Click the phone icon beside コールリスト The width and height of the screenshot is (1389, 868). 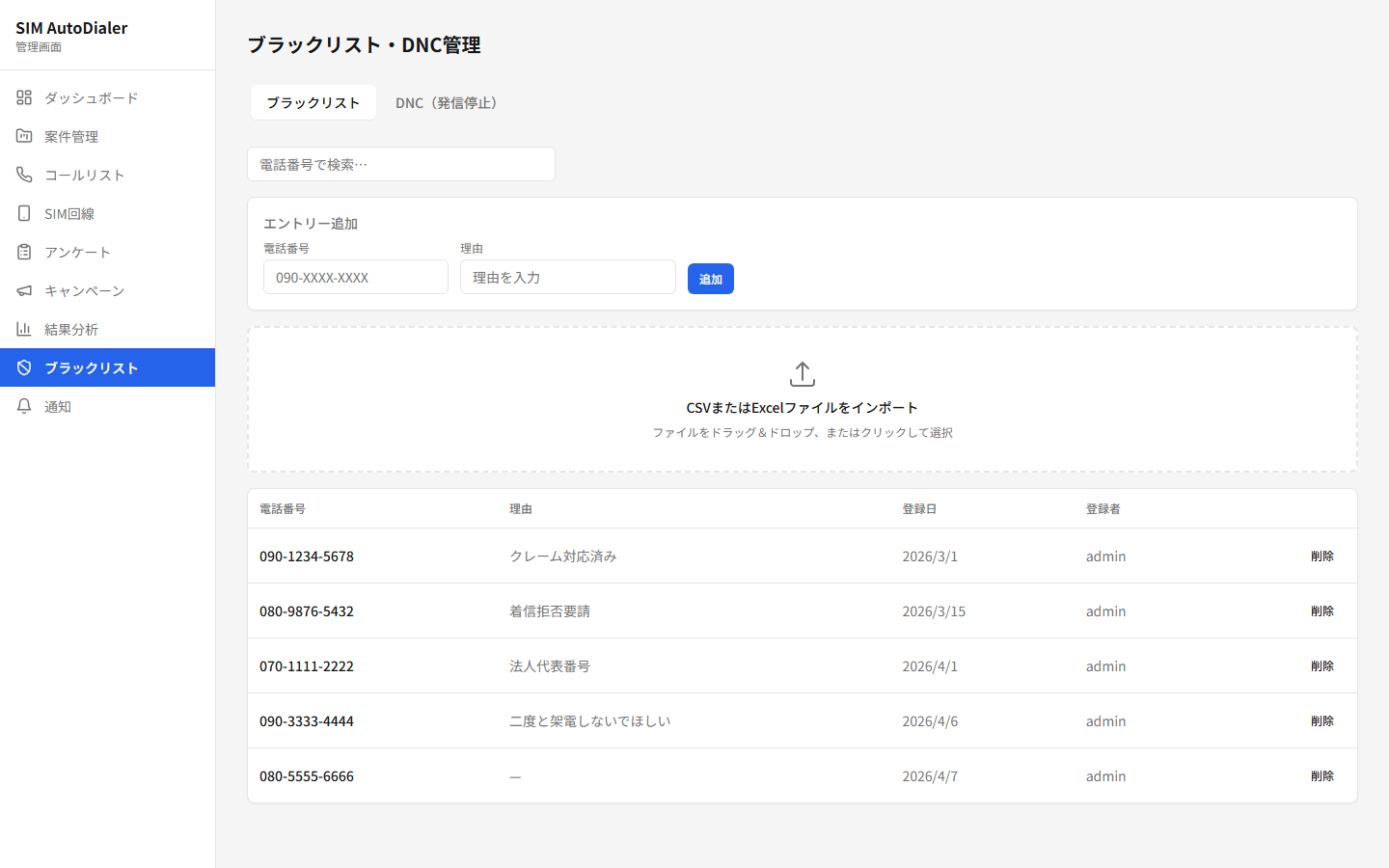point(24,175)
